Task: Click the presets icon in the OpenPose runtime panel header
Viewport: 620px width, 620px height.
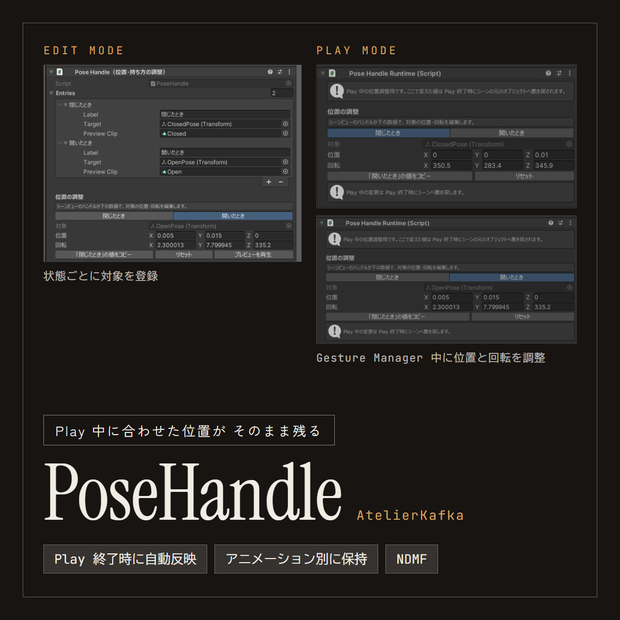Action: (560, 223)
